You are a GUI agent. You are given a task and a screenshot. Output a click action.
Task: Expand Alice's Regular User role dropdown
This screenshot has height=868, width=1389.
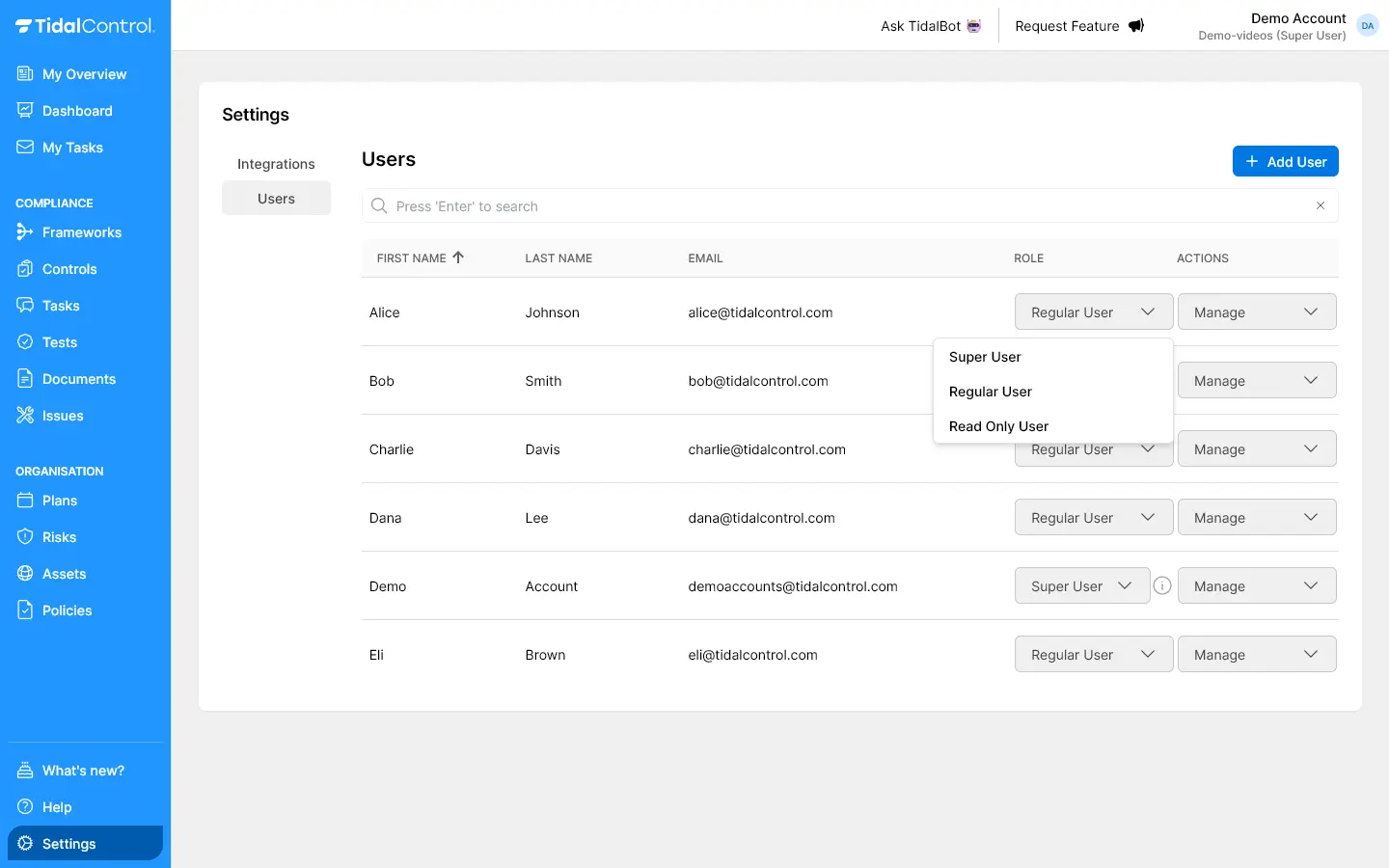1093,312
